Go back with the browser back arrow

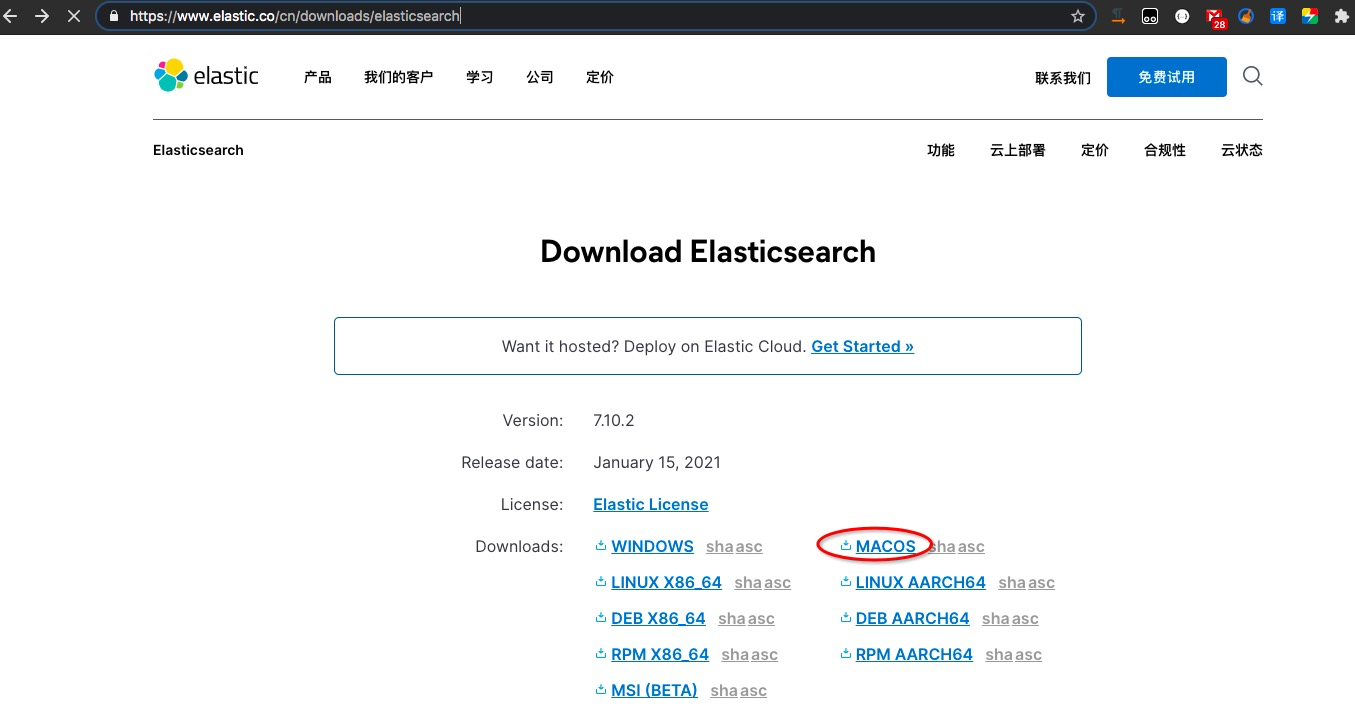pyautogui.click(x=11, y=16)
